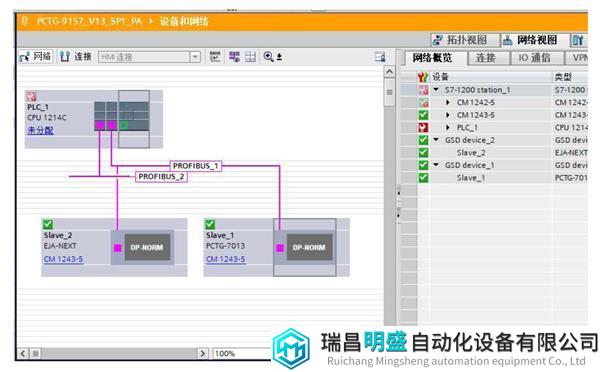
Task: Click the 未分配 link under PLC_1
Action: click(40, 131)
